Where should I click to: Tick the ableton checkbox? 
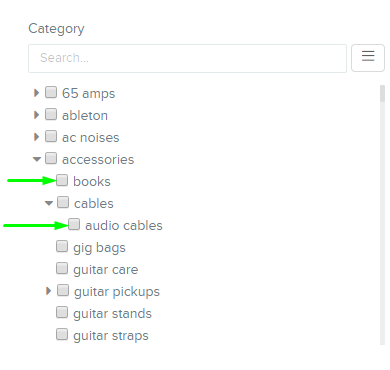[x=51, y=114]
